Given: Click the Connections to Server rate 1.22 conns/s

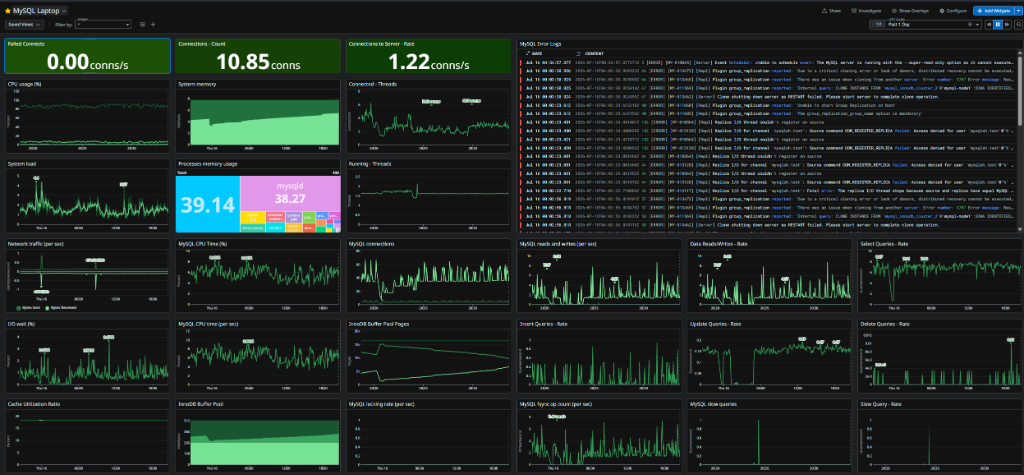Looking at the screenshot, I should pos(428,61).
